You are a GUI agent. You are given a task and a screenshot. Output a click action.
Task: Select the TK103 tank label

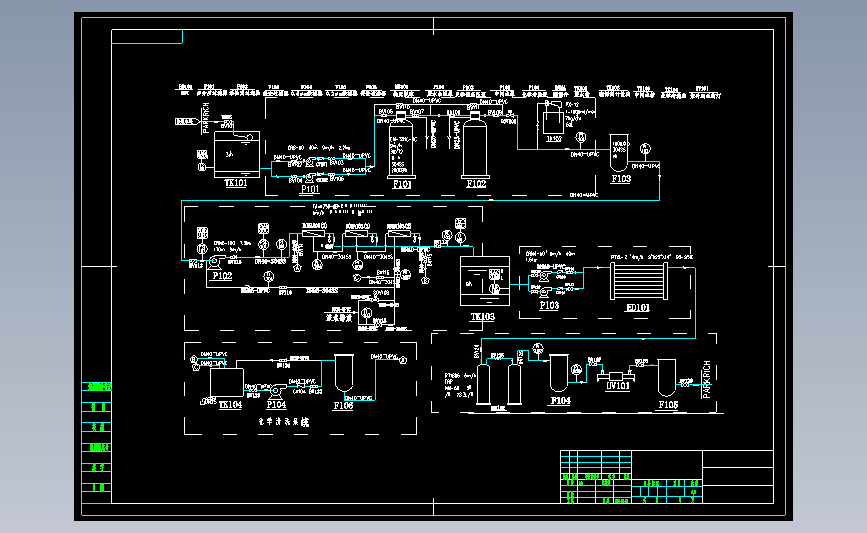click(483, 317)
